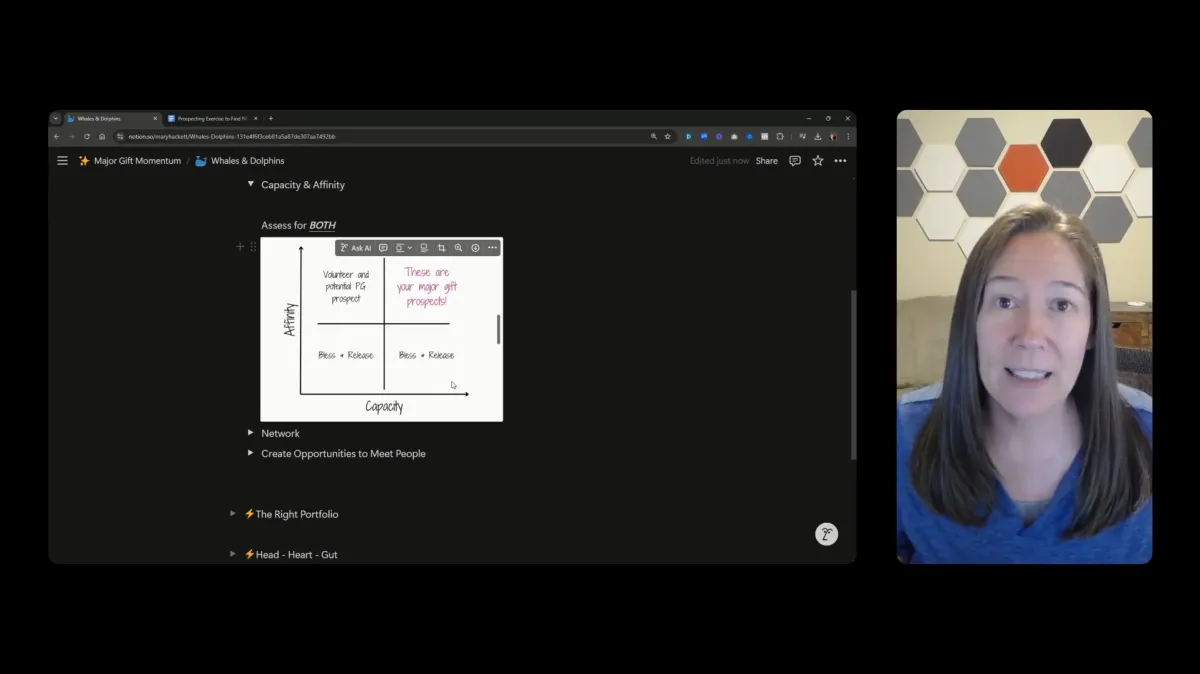The width and height of the screenshot is (1200, 674).
Task: Close the Whales & Dolphins browser tab
Action: click(x=155, y=118)
